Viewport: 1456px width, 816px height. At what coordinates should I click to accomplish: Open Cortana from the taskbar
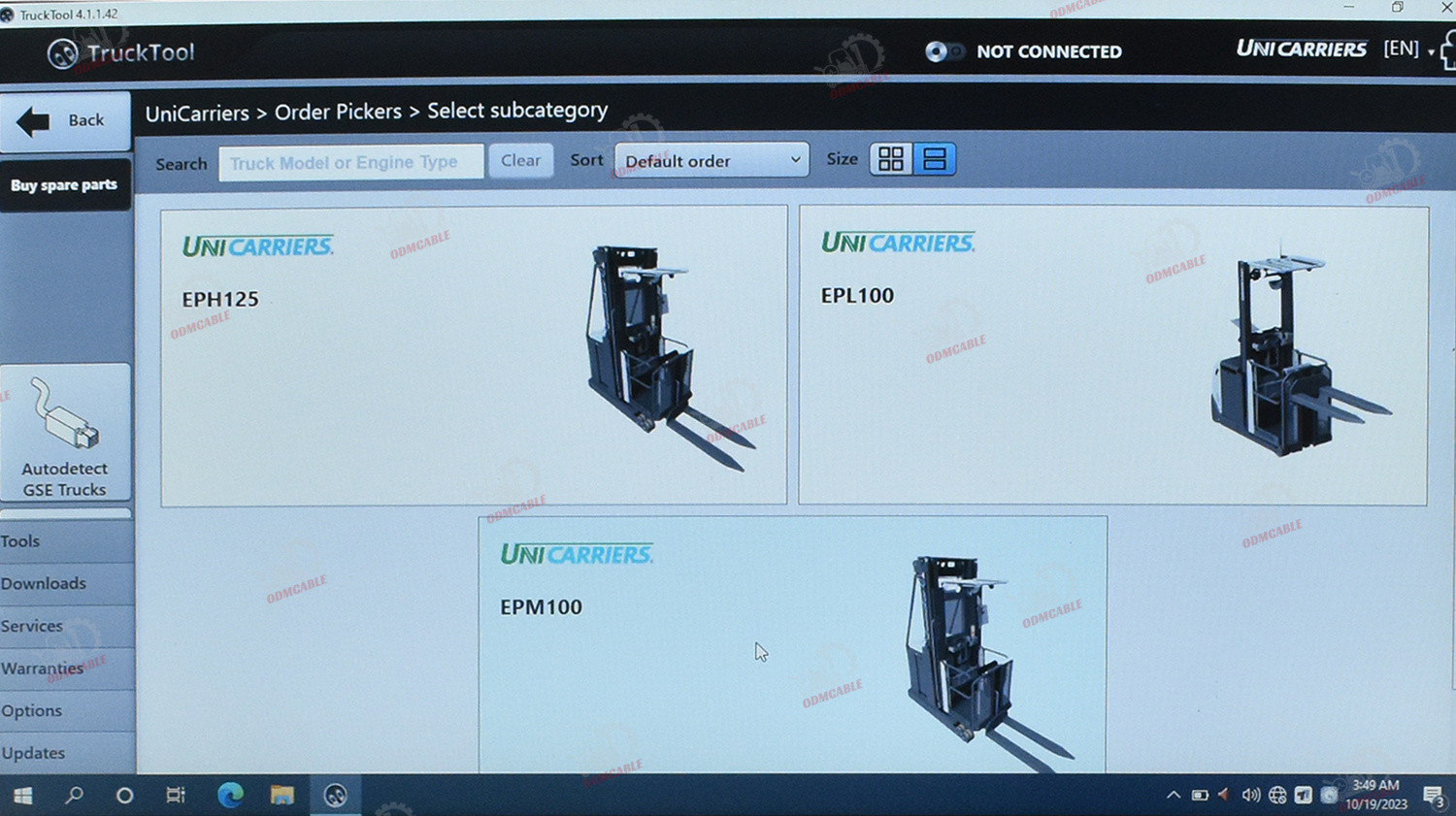pyautogui.click(x=124, y=796)
